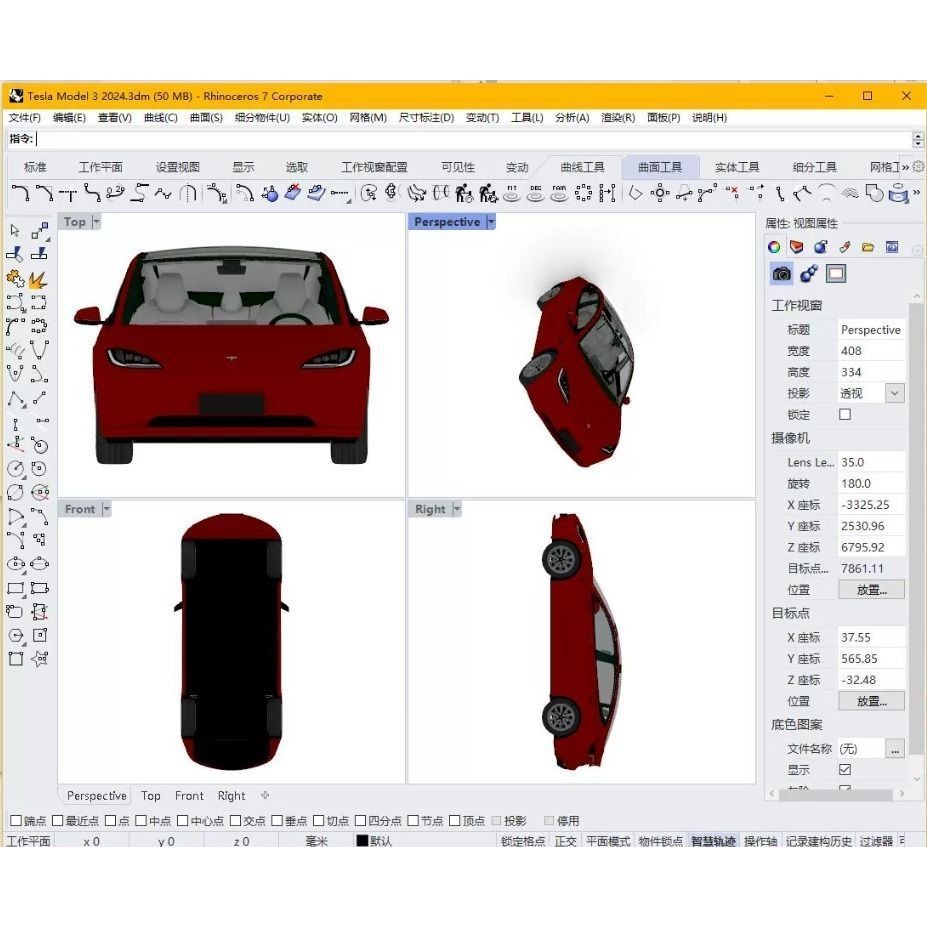
Task: Click the color wheel material panel icon
Action: pyautogui.click(x=774, y=247)
